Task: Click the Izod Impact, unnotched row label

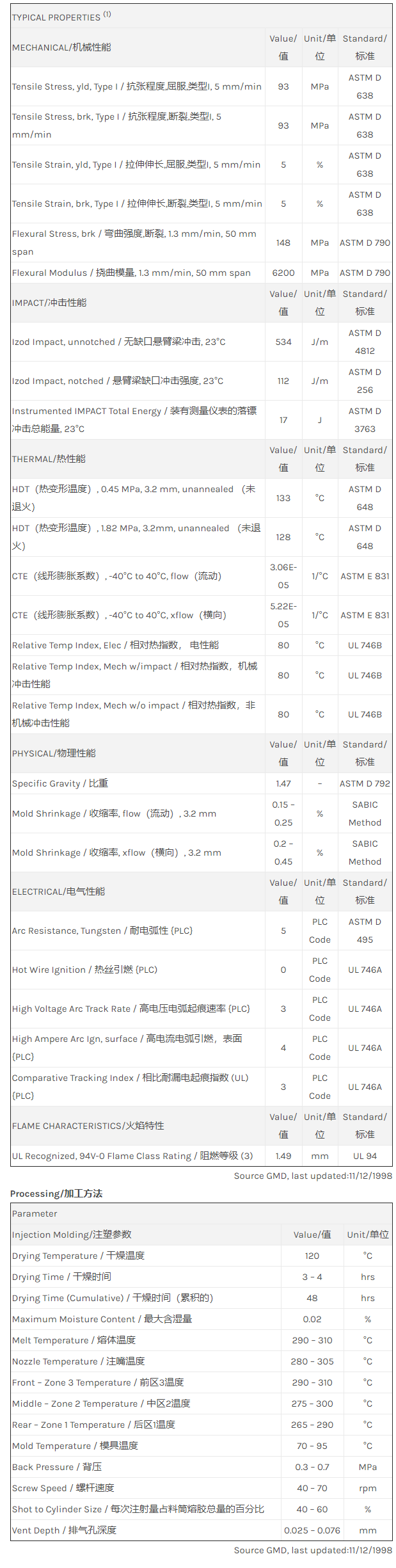Action: pyautogui.click(x=118, y=342)
